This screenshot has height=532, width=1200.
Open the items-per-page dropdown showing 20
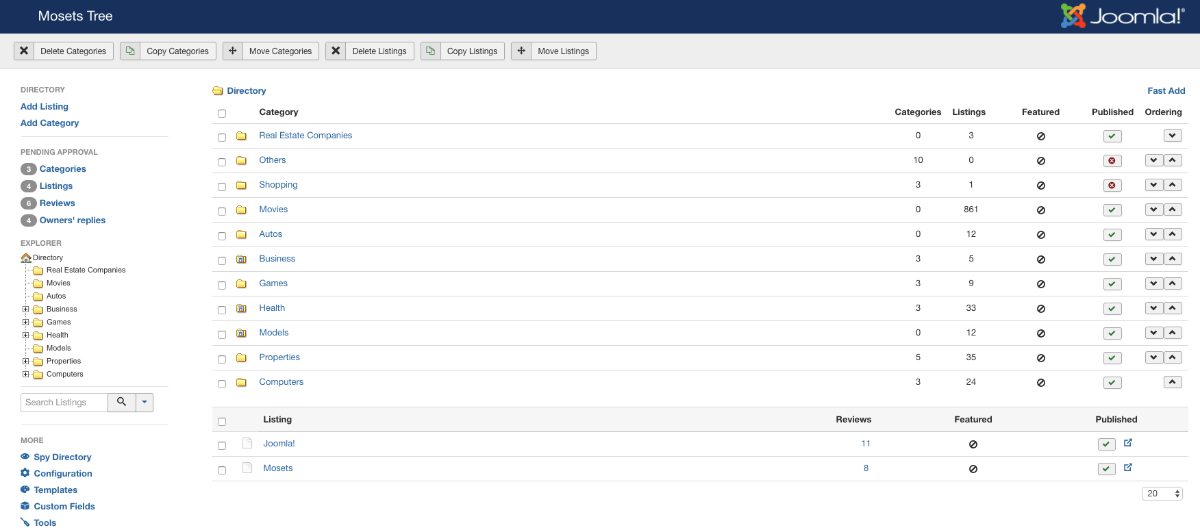[x=1162, y=494]
